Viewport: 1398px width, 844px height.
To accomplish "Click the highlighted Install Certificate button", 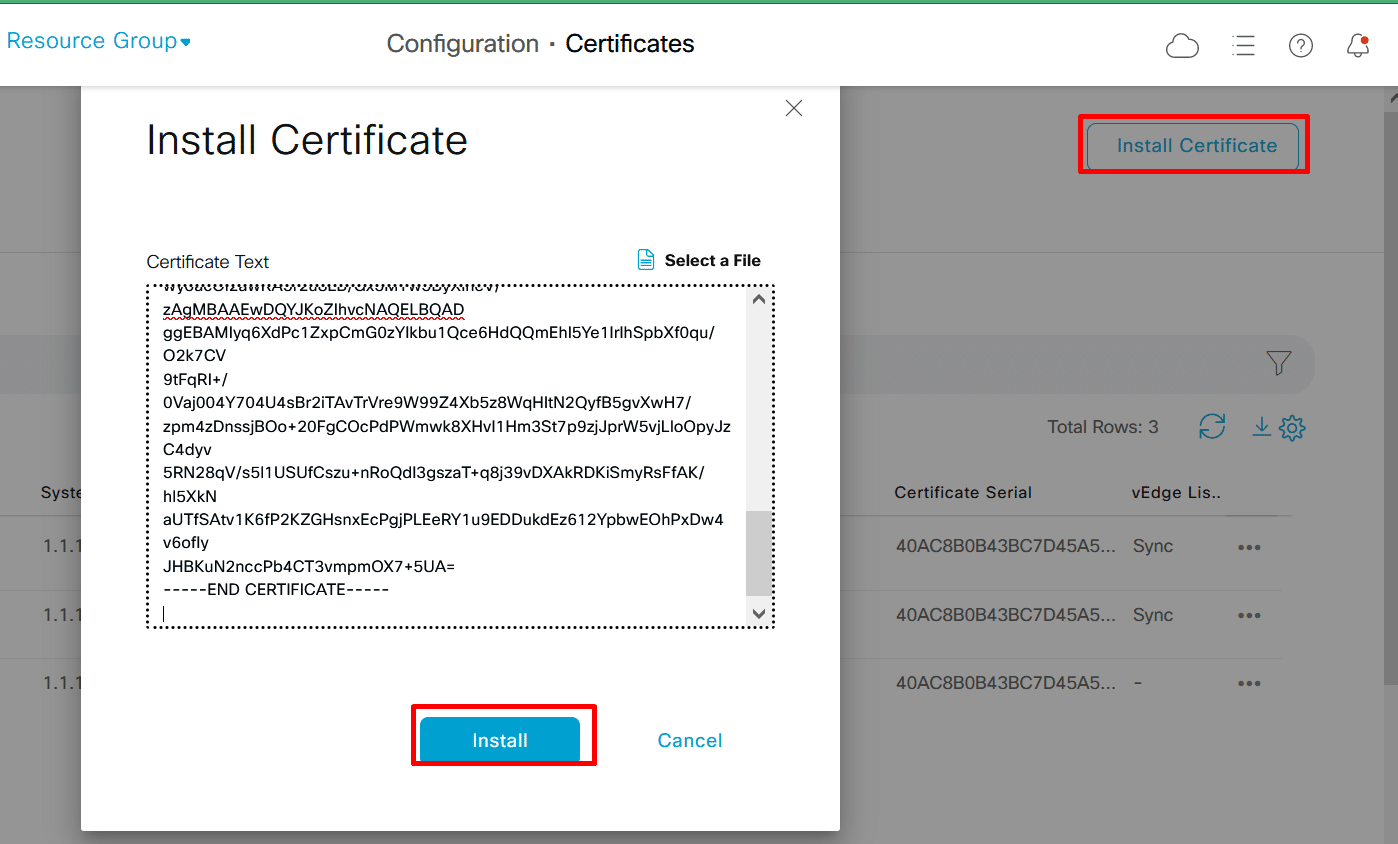I will pyautogui.click(x=1193, y=144).
